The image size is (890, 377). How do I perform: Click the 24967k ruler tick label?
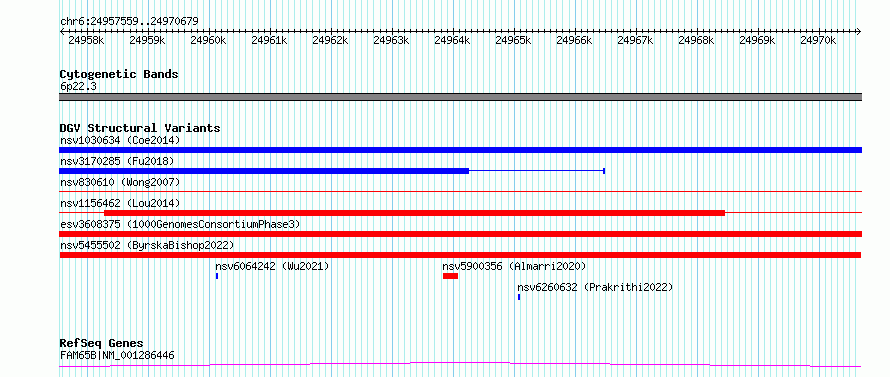pyautogui.click(x=635, y=40)
